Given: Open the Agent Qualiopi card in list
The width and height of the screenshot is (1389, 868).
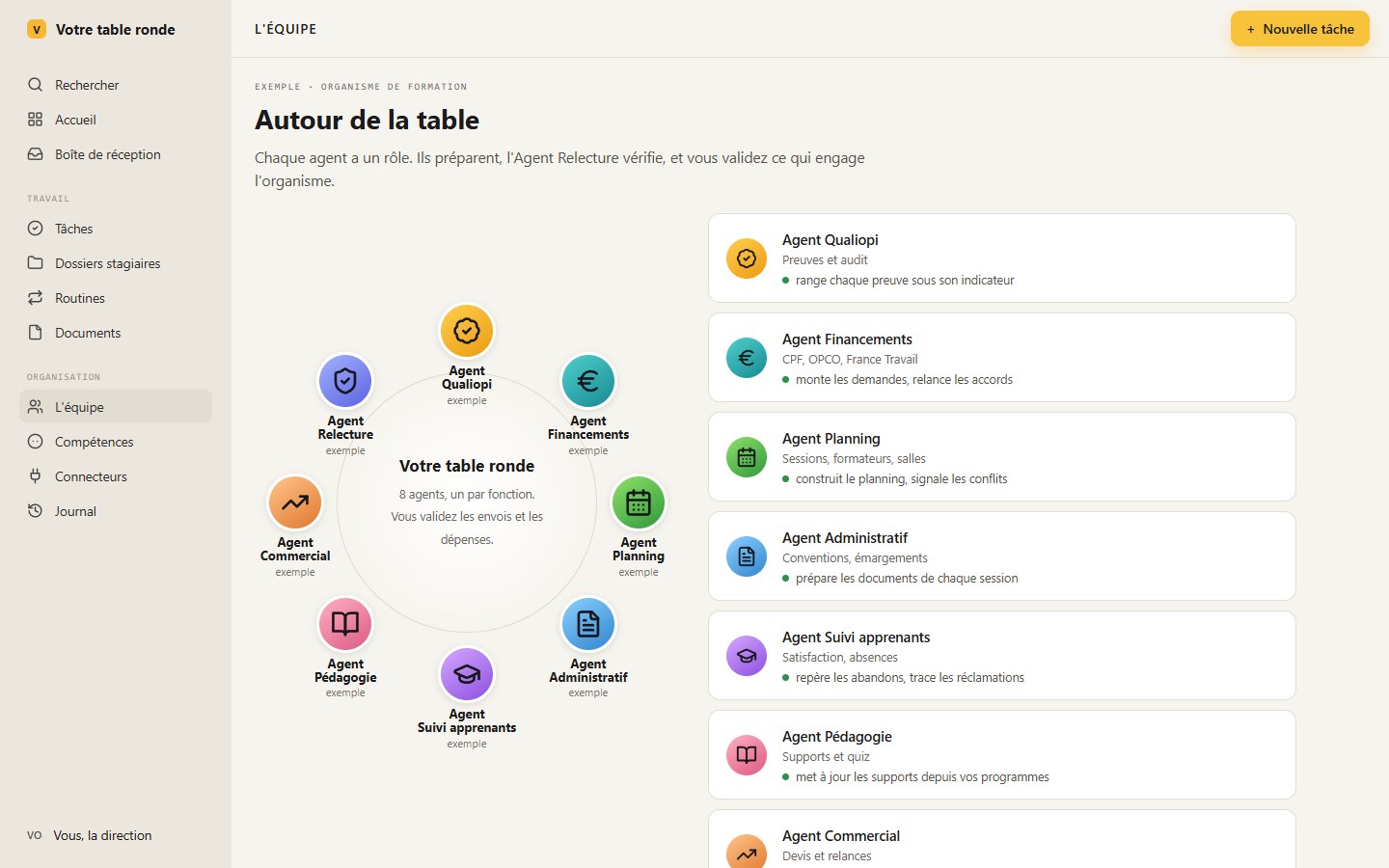Looking at the screenshot, I should (1002, 258).
